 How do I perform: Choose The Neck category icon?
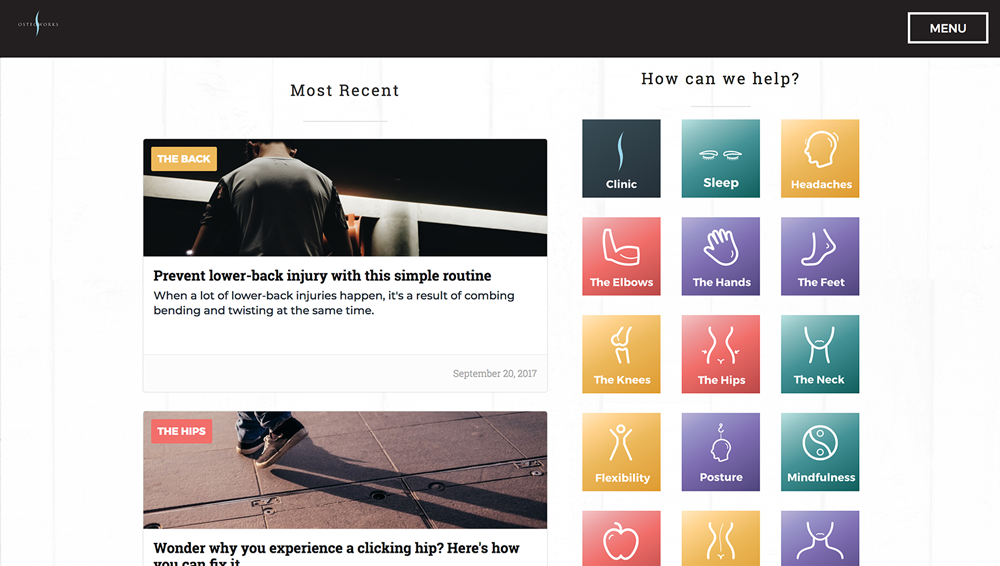820,354
